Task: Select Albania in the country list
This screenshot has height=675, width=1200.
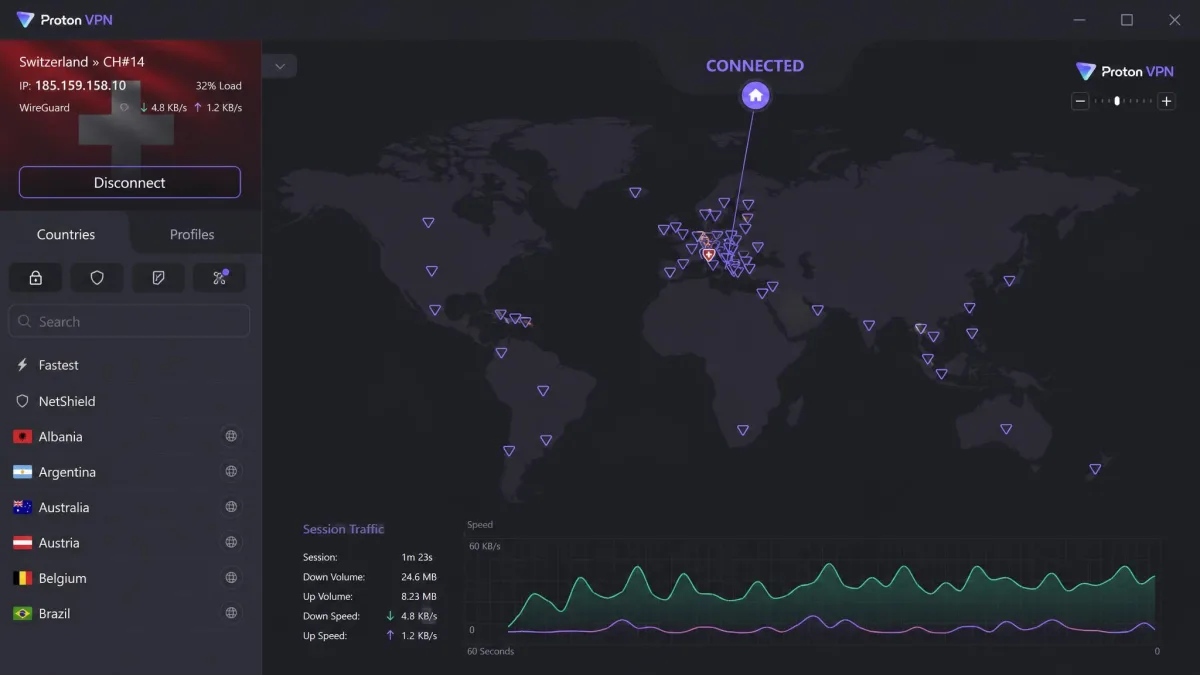Action: [x=130, y=436]
